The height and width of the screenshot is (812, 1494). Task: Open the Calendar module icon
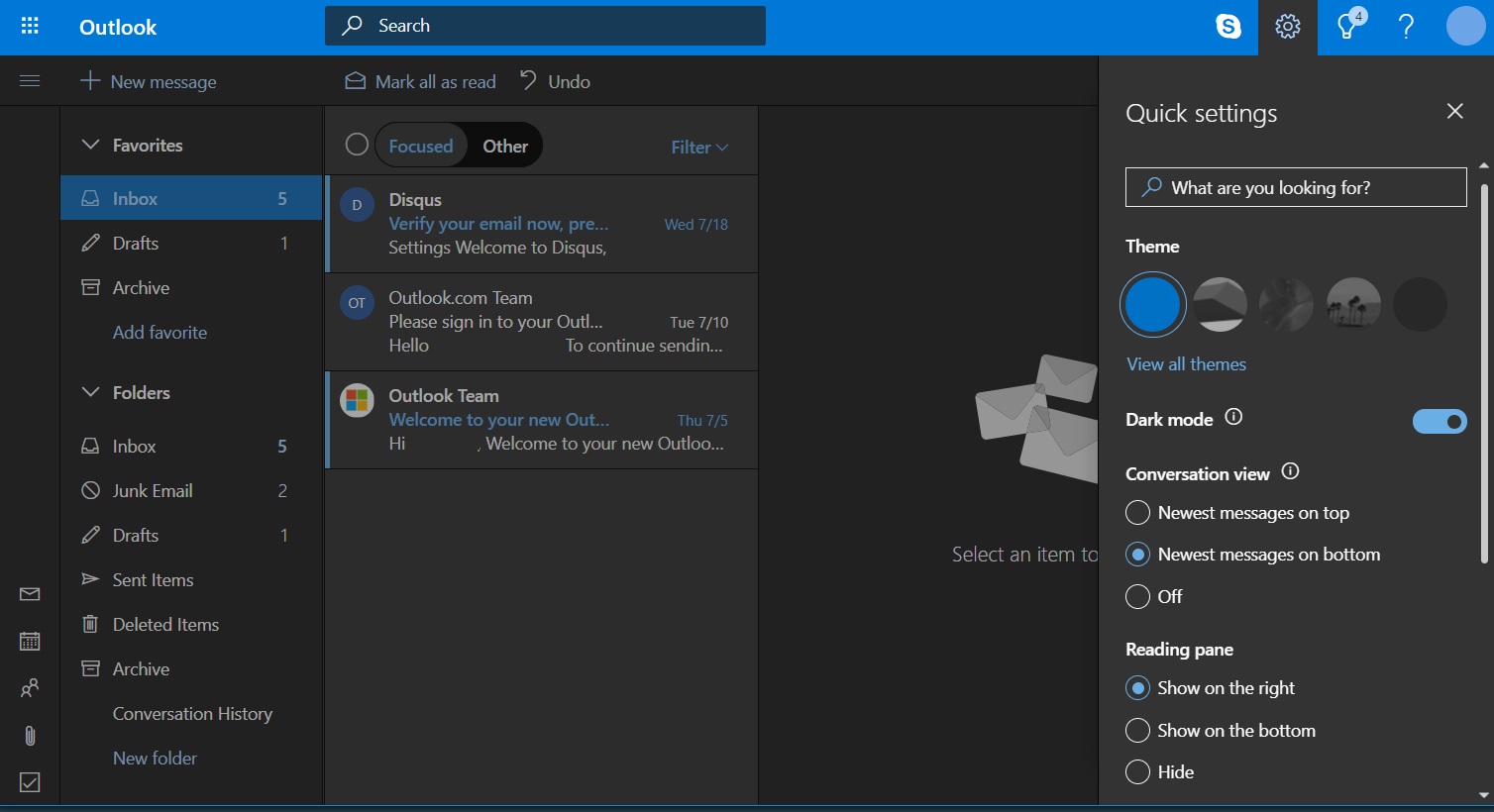[30, 641]
